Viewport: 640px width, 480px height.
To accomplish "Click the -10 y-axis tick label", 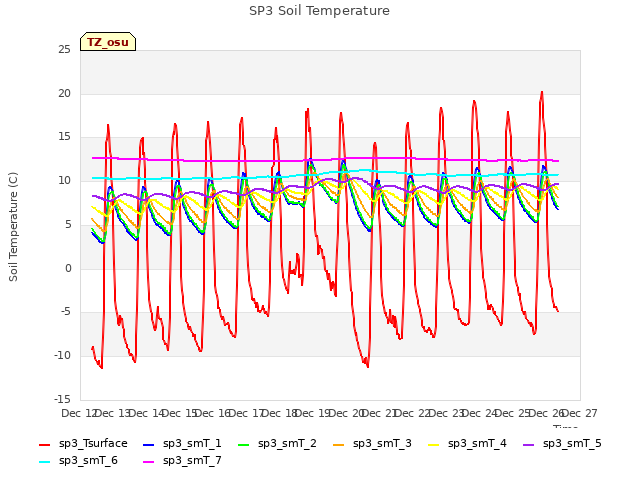I will [x=62, y=356].
